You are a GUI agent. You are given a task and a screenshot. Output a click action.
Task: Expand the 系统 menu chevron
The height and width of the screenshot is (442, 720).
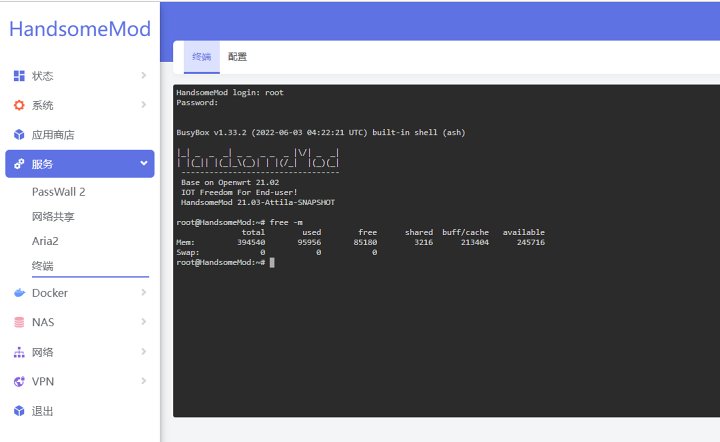(x=144, y=105)
